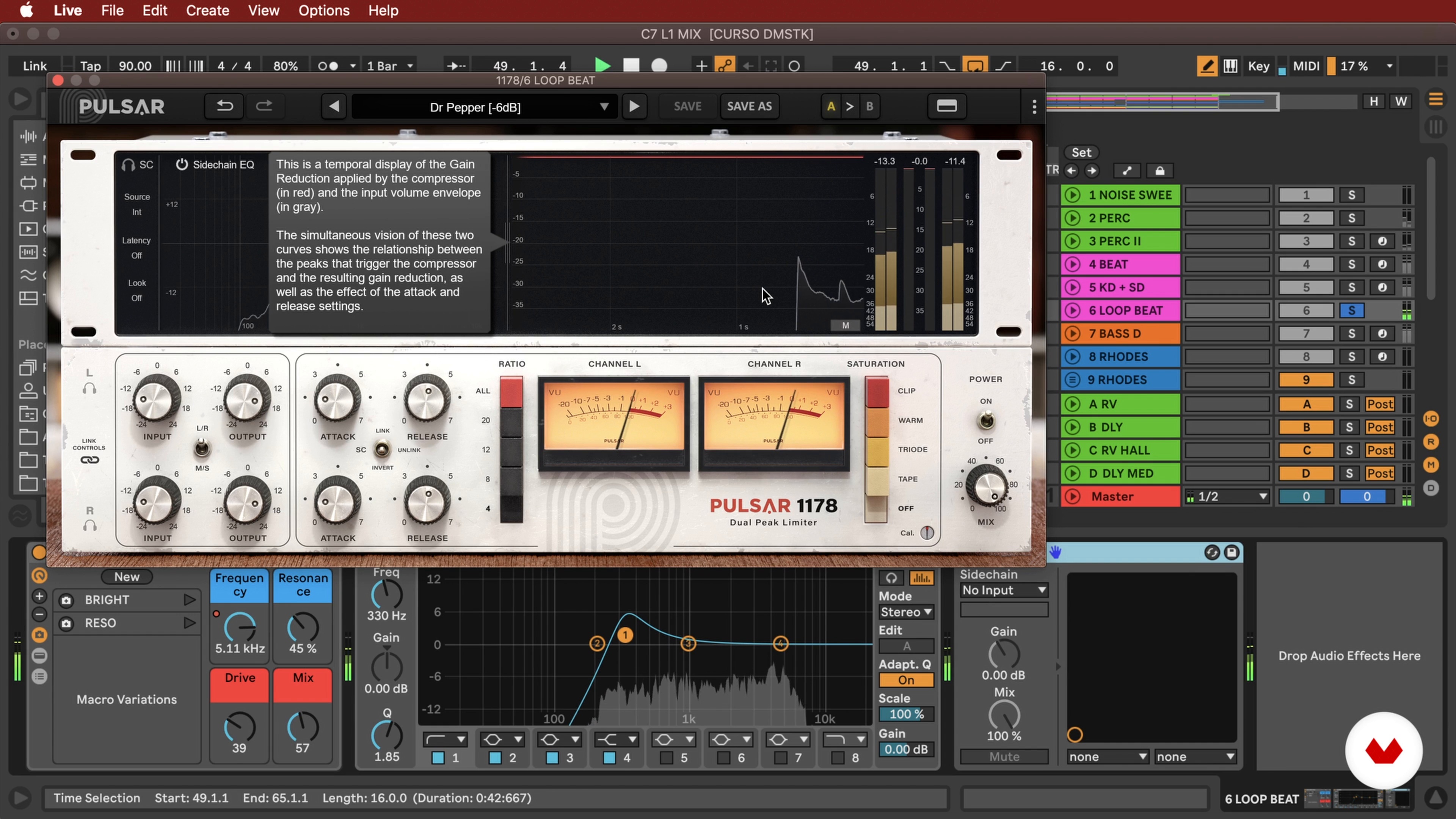1456x819 pixels.
Task: Click right channel R headphones icon
Action: pos(89,526)
